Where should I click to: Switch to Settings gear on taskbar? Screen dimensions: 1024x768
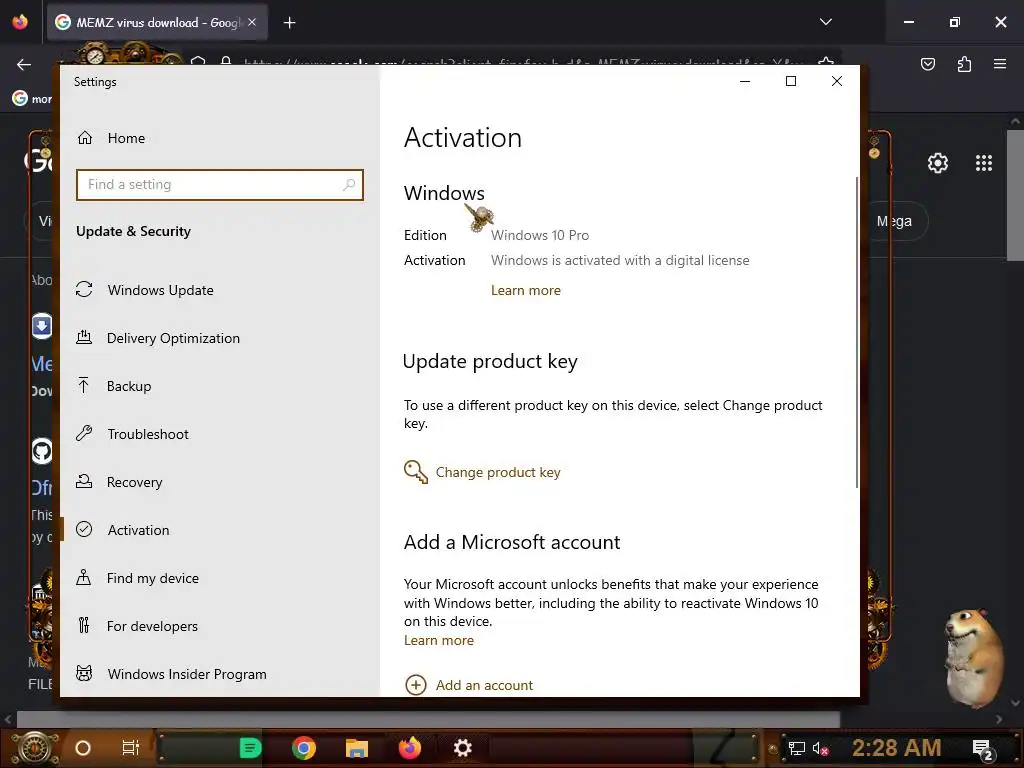[x=462, y=748]
